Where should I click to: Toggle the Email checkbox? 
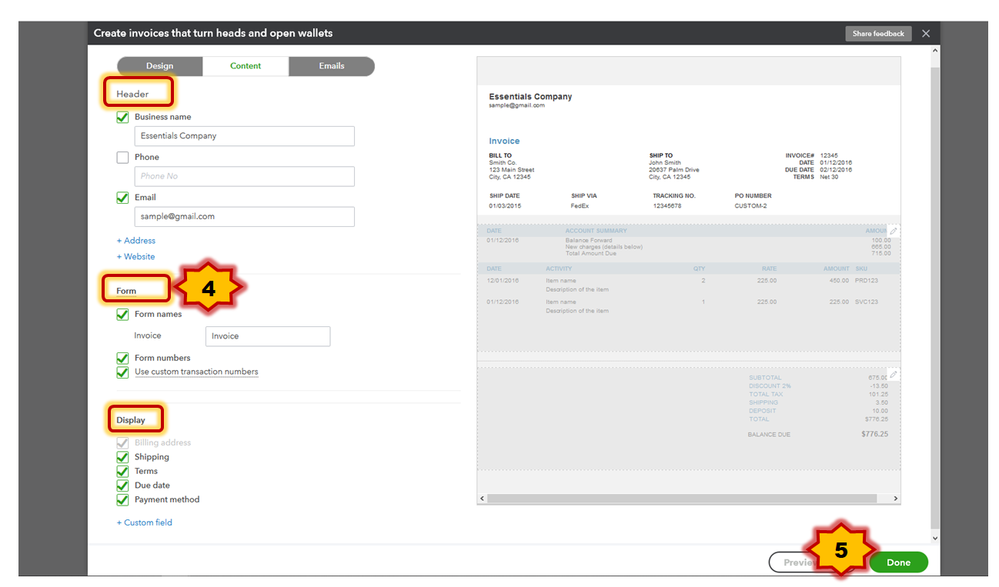(122, 198)
